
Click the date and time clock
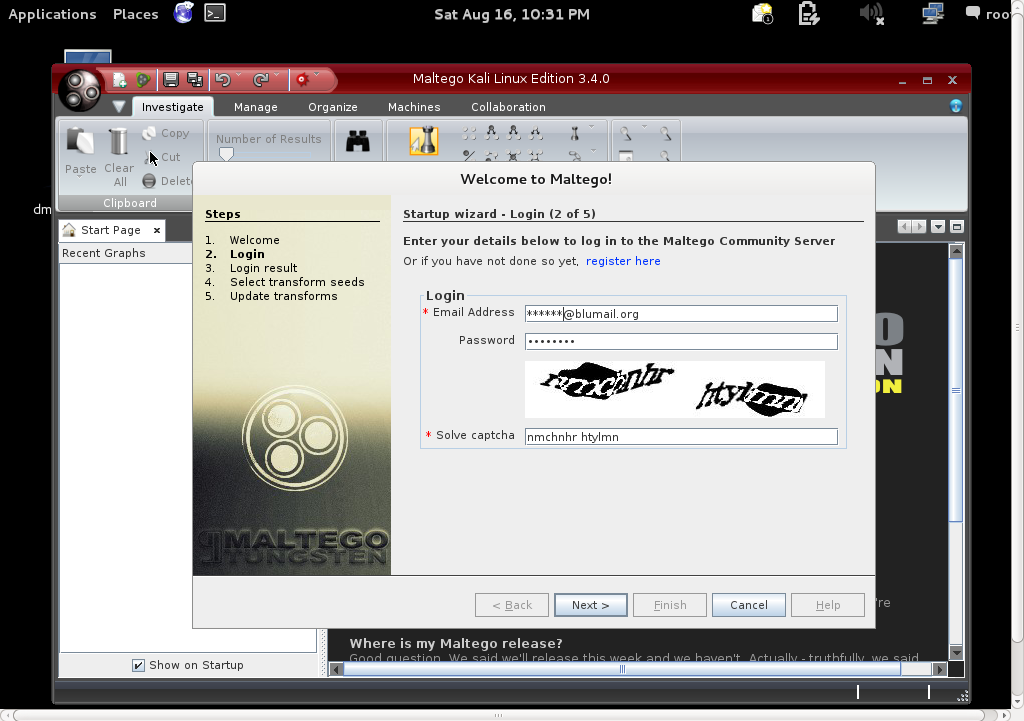[x=511, y=14]
